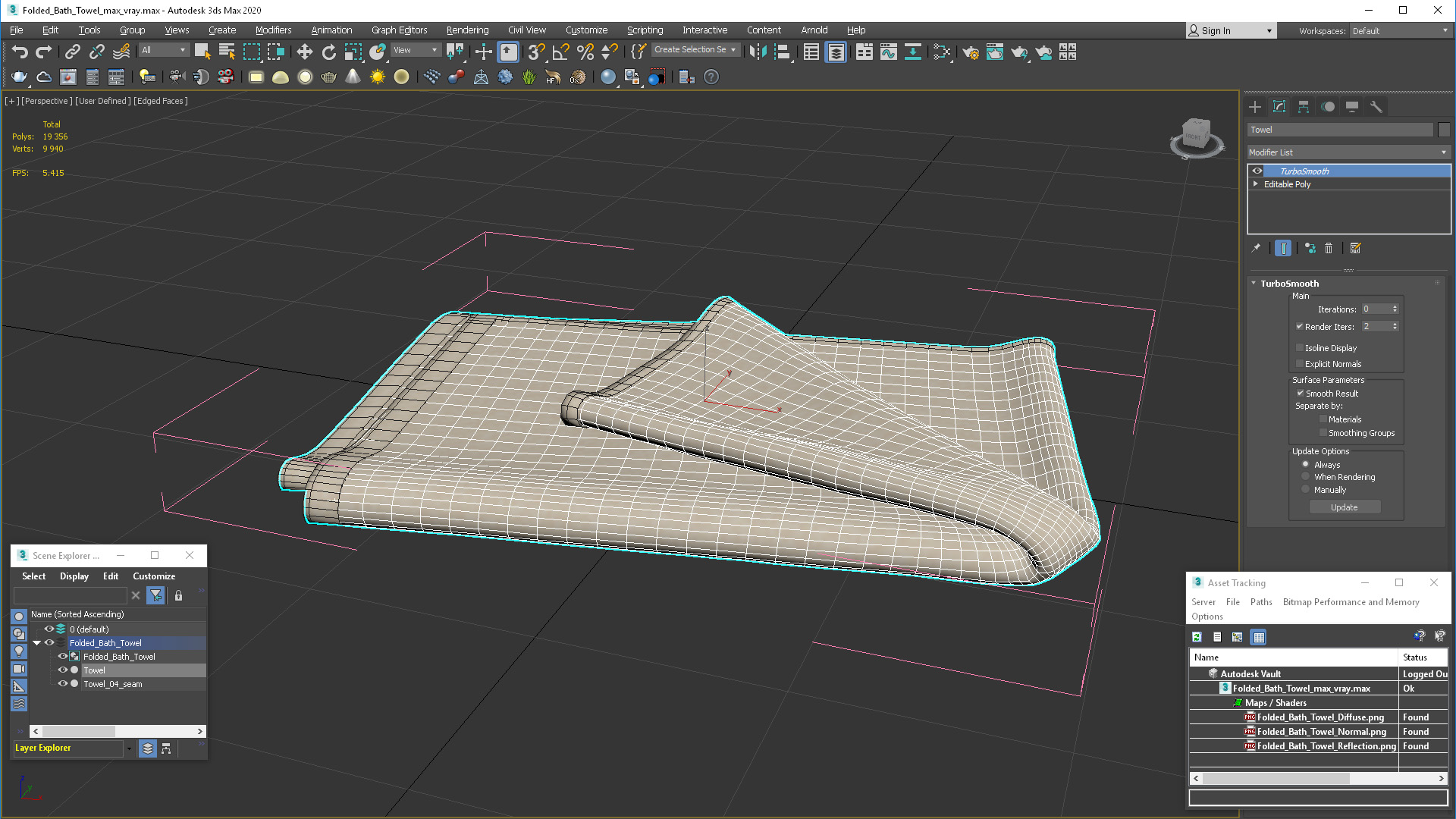This screenshot has width=1456, height=819.
Task: Click the Edged Faces viewport label
Action: [x=161, y=101]
